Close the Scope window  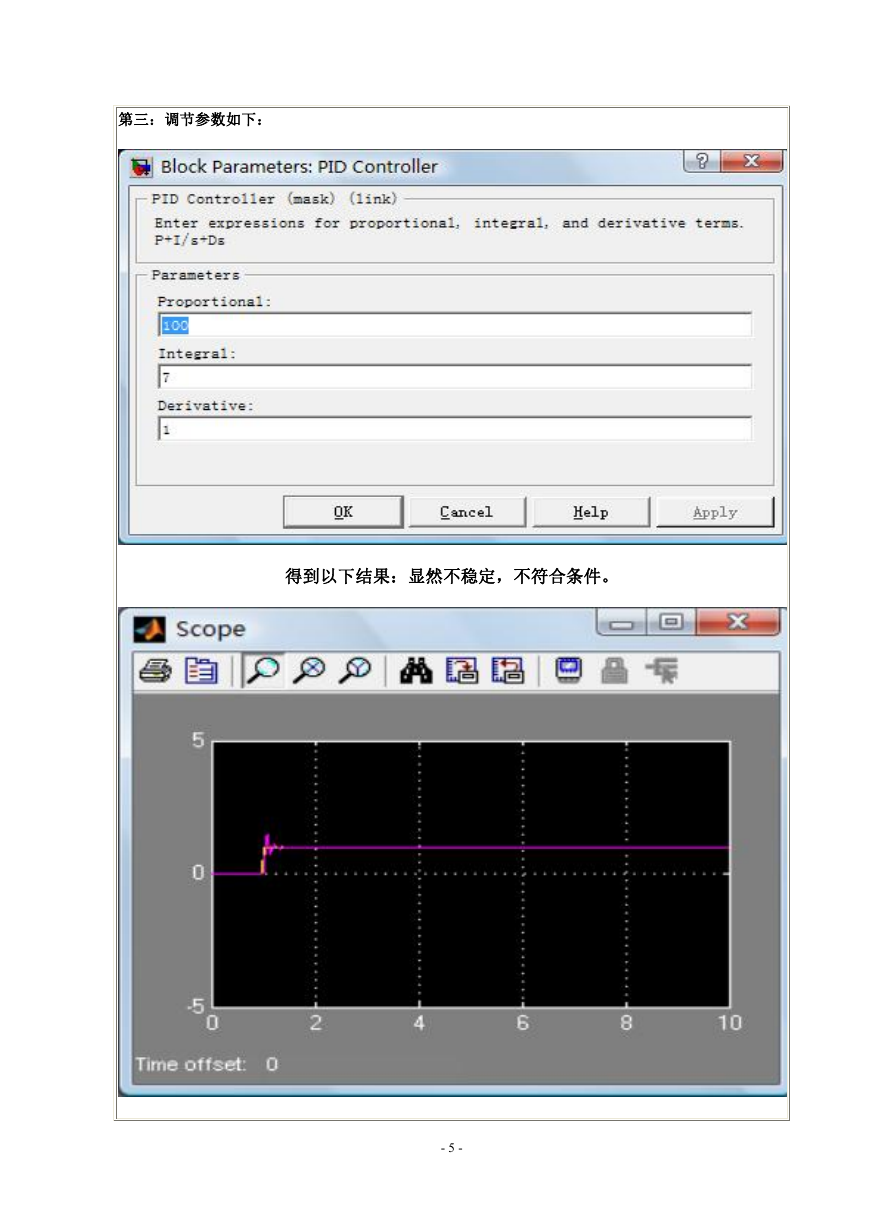click(737, 622)
